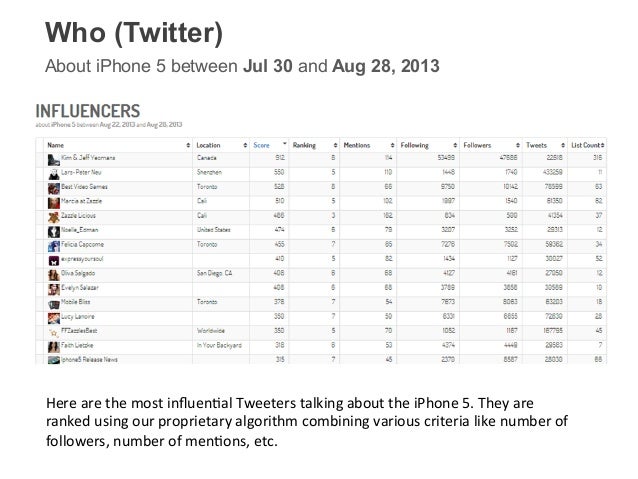
Task: Open Noelle_Eoman profile name link
Action: [80, 230]
